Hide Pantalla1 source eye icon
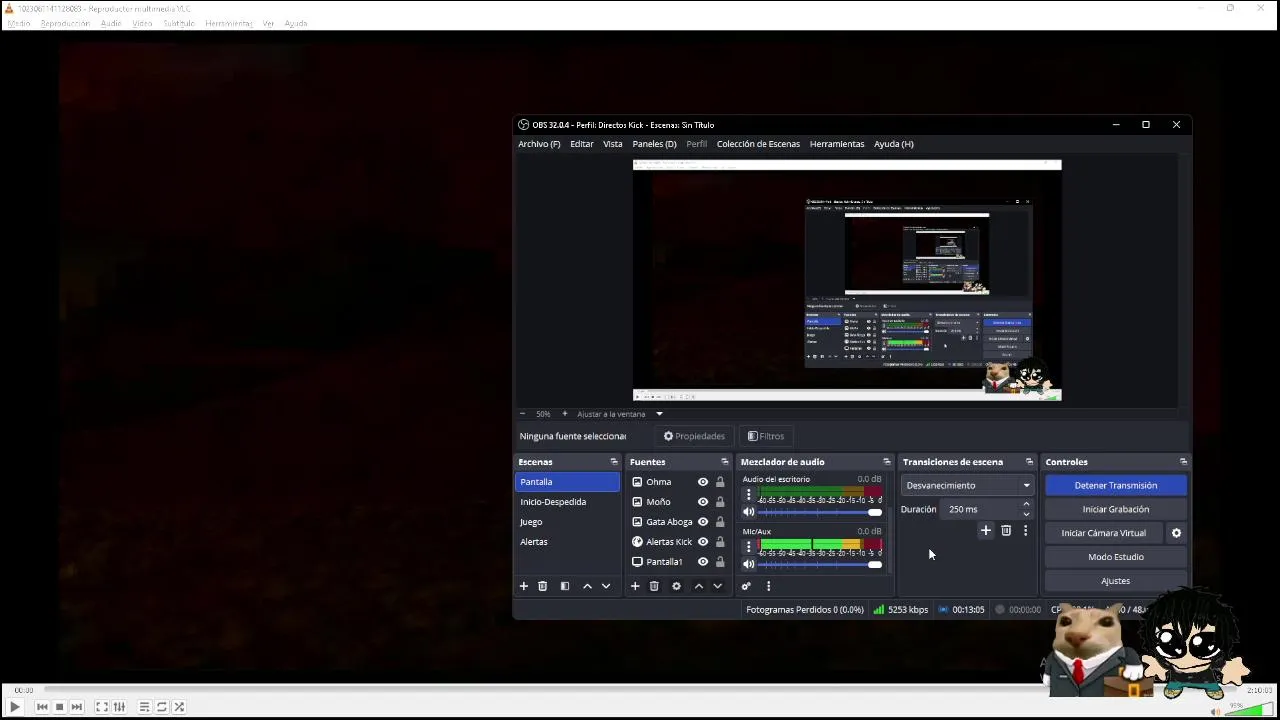This screenshot has width=1280, height=720. click(x=703, y=562)
